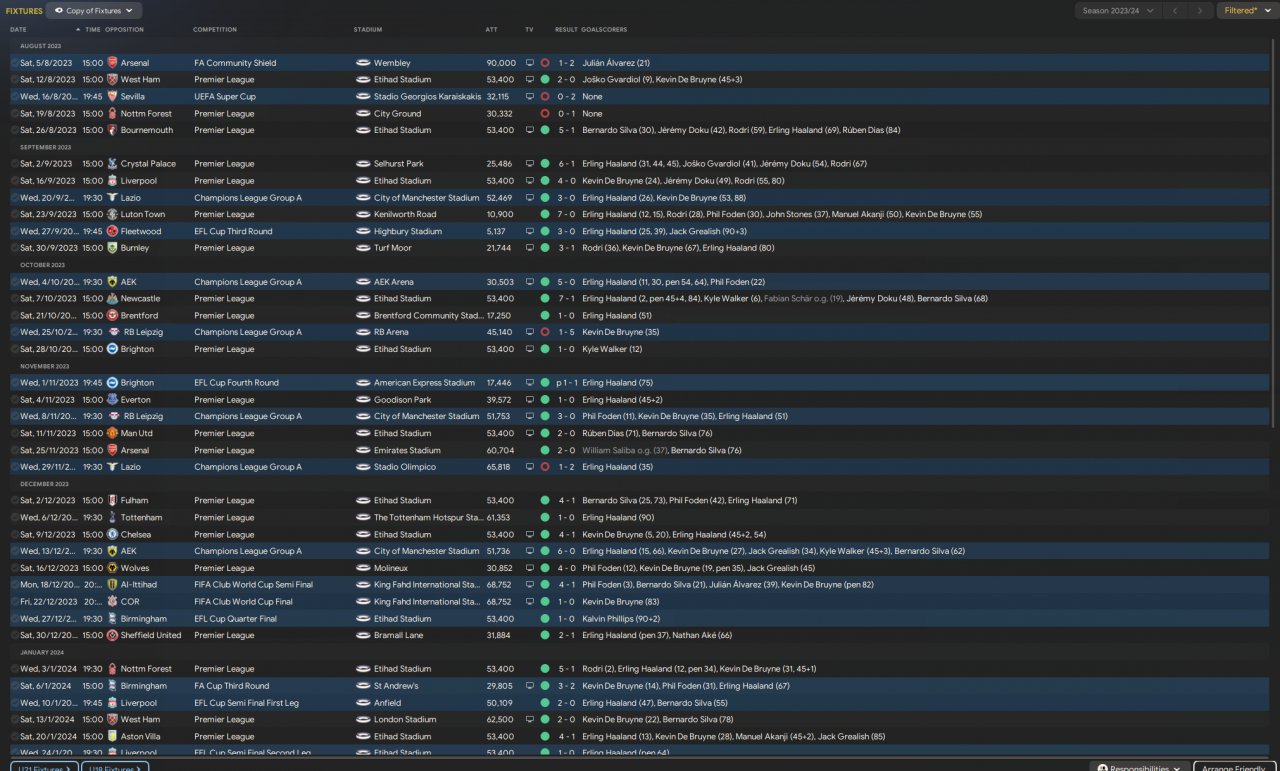Click the Newcastle club crest
Image resolution: width=1280 pixels, height=771 pixels.
tap(112, 298)
